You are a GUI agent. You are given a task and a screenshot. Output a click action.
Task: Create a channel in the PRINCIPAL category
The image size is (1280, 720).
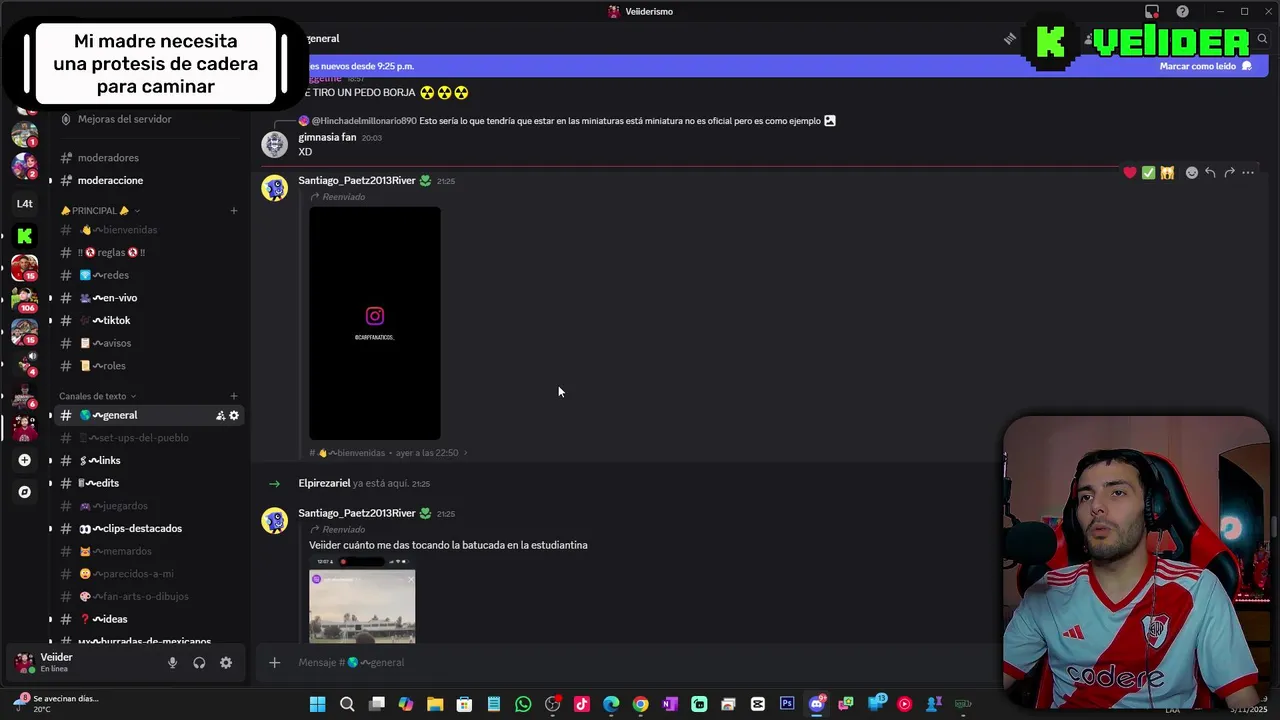[x=234, y=211]
